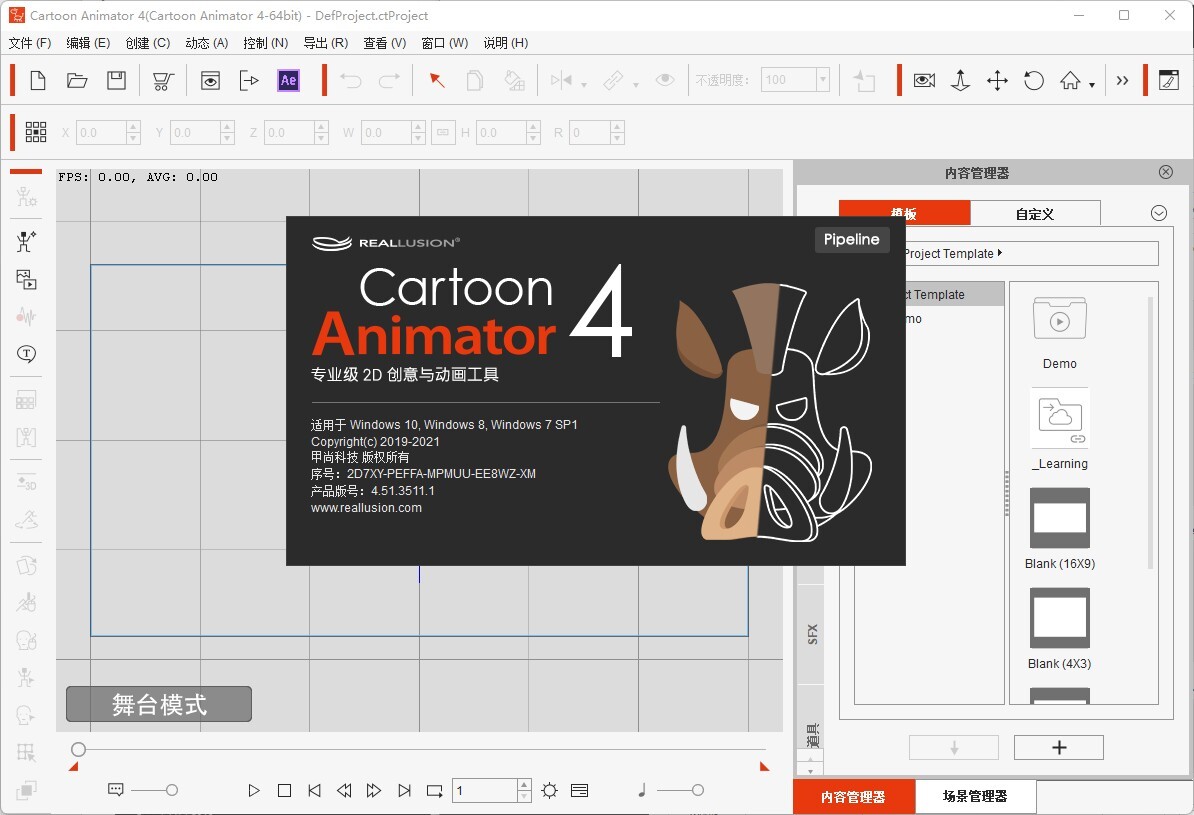Save the project with disk icon
This screenshot has width=1194, height=815.
pyautogui.click(x=117, y=80)
